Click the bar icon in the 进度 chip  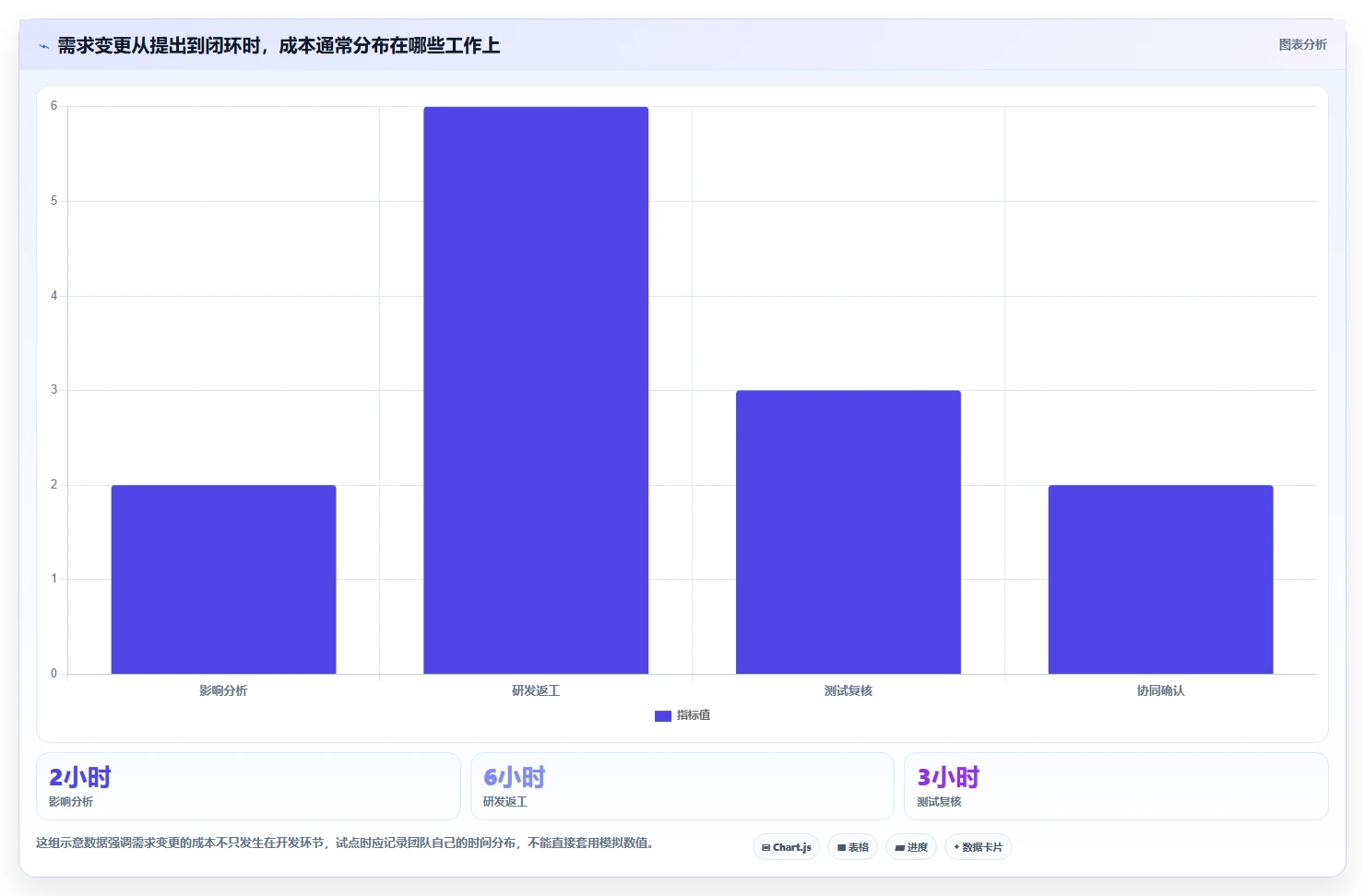[899, 847]
